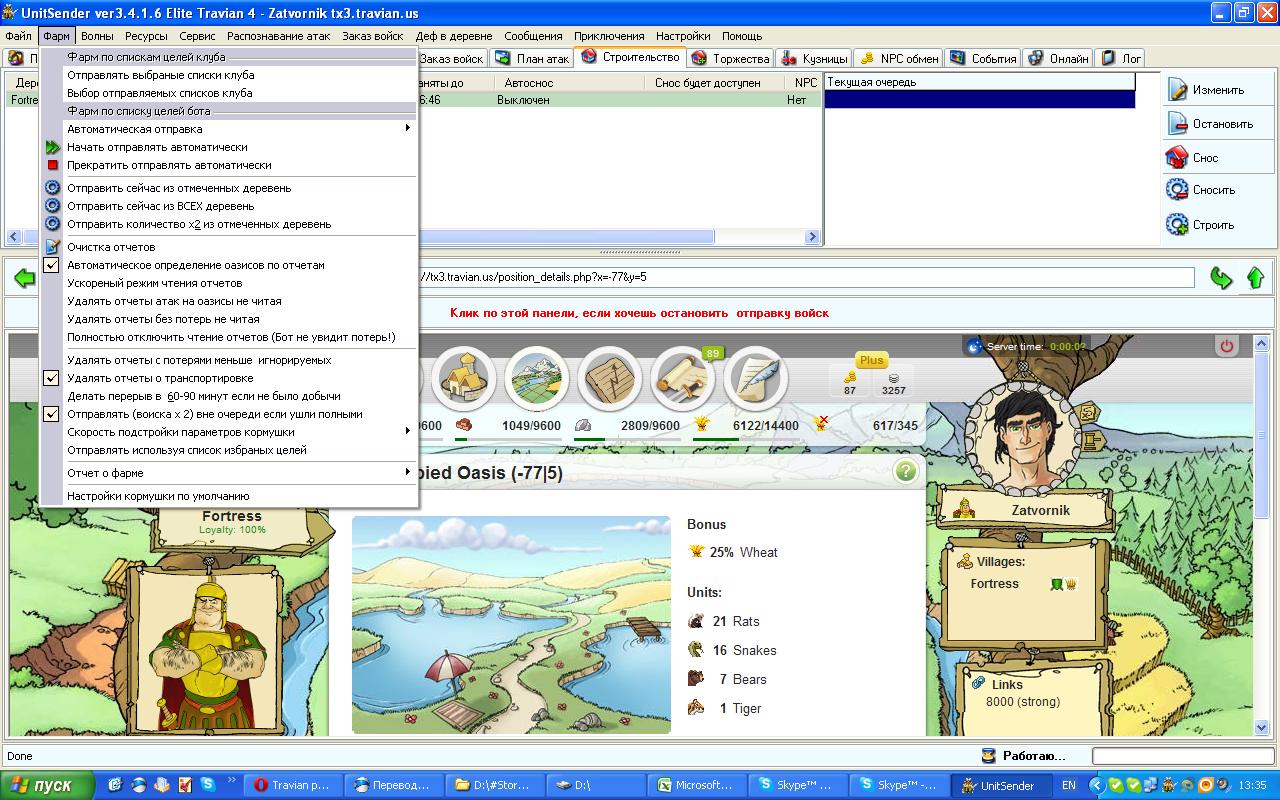Toggle delete transport reports checkbox
Viewport: 1280px width, 800px height.
click(x=53, y=378)
